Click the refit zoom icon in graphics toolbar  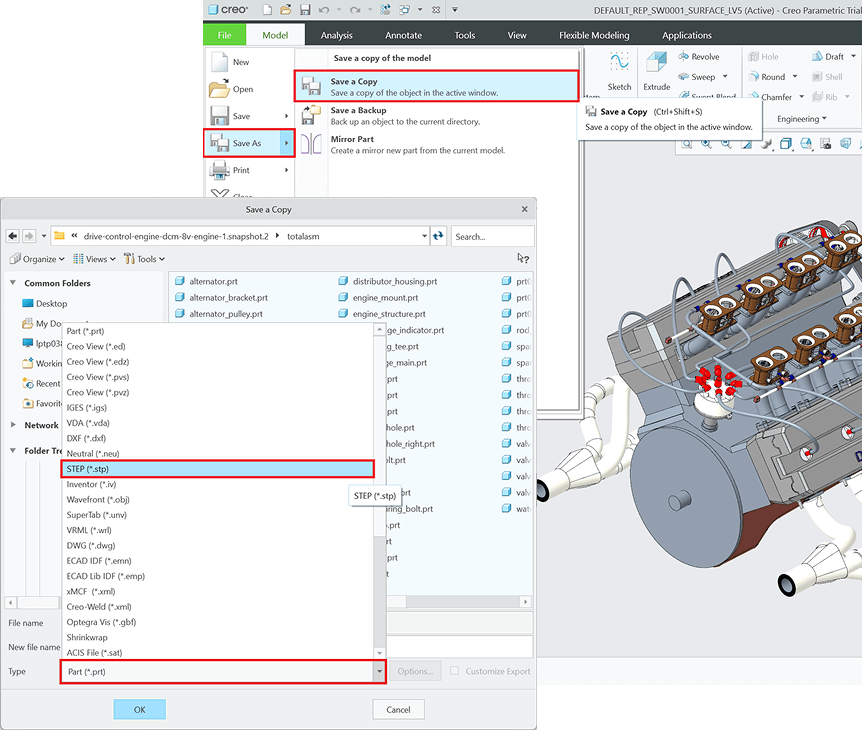coord(687,143)
